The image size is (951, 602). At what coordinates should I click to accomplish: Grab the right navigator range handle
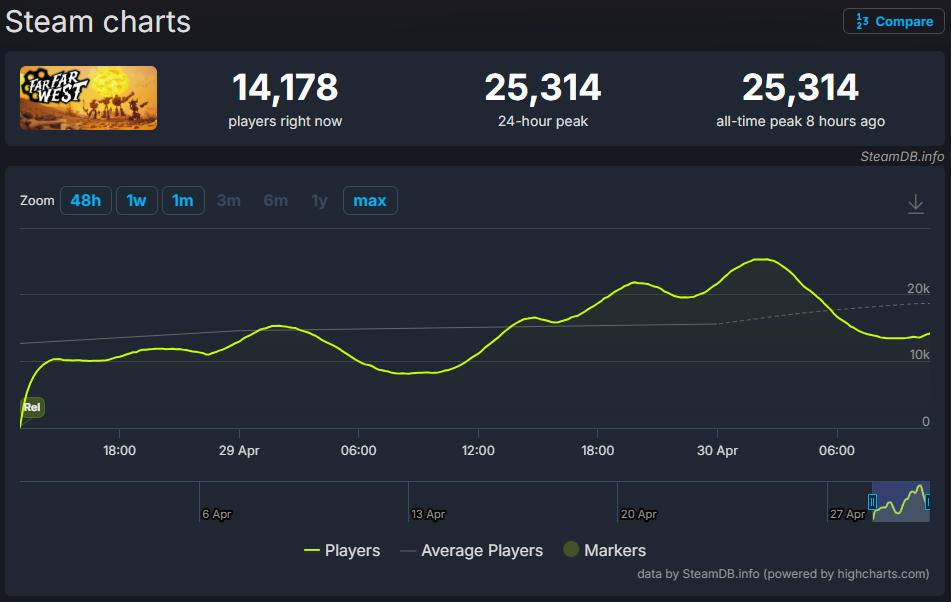(928, 502)
